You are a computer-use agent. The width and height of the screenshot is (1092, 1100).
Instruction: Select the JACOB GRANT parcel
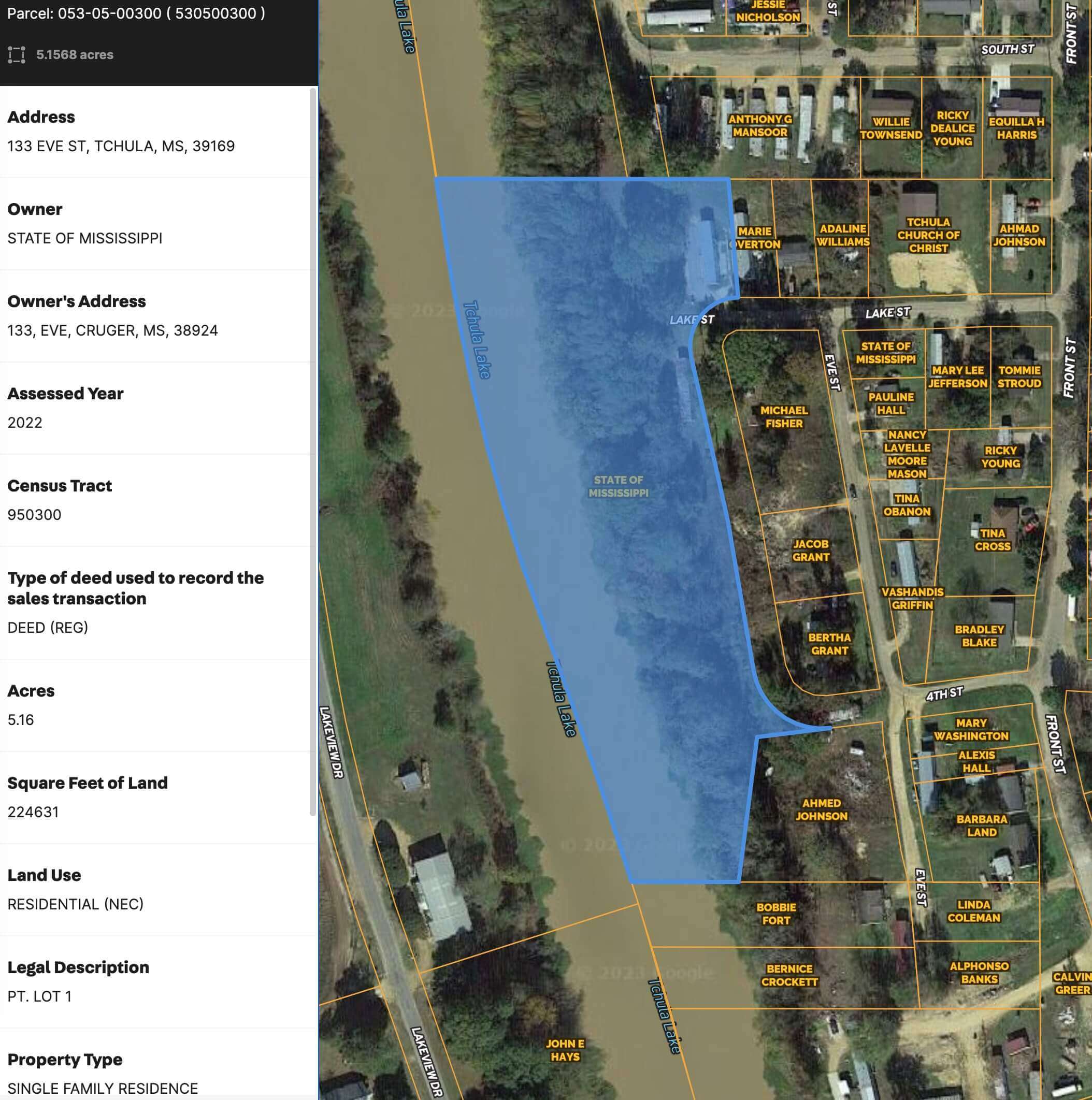click(811, 551)
